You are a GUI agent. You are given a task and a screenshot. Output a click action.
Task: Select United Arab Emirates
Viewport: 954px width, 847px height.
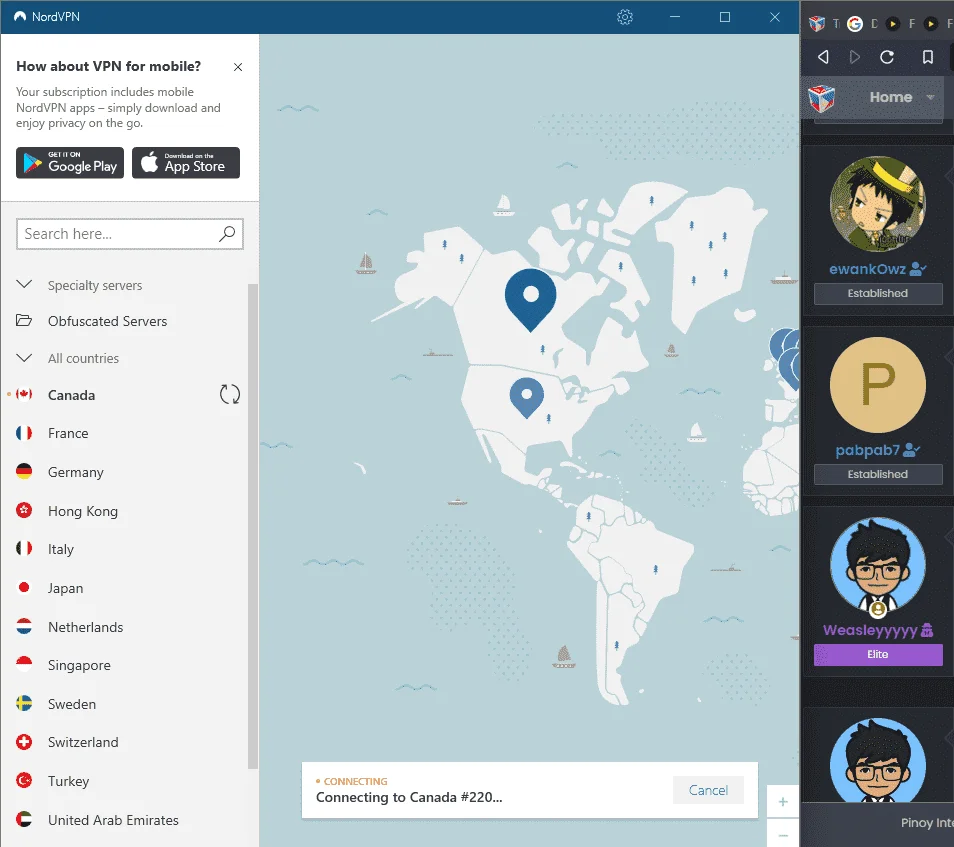pos(113,820)
